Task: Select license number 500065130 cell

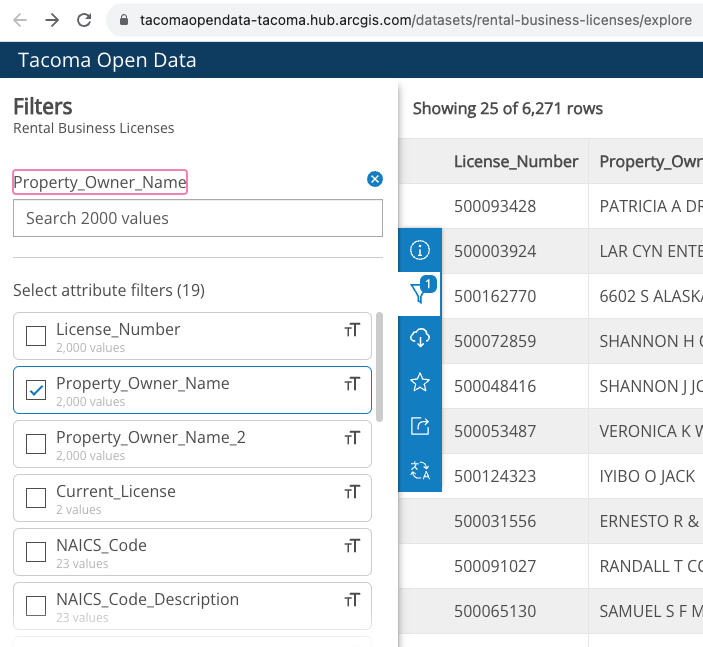Action: [495, 611]
